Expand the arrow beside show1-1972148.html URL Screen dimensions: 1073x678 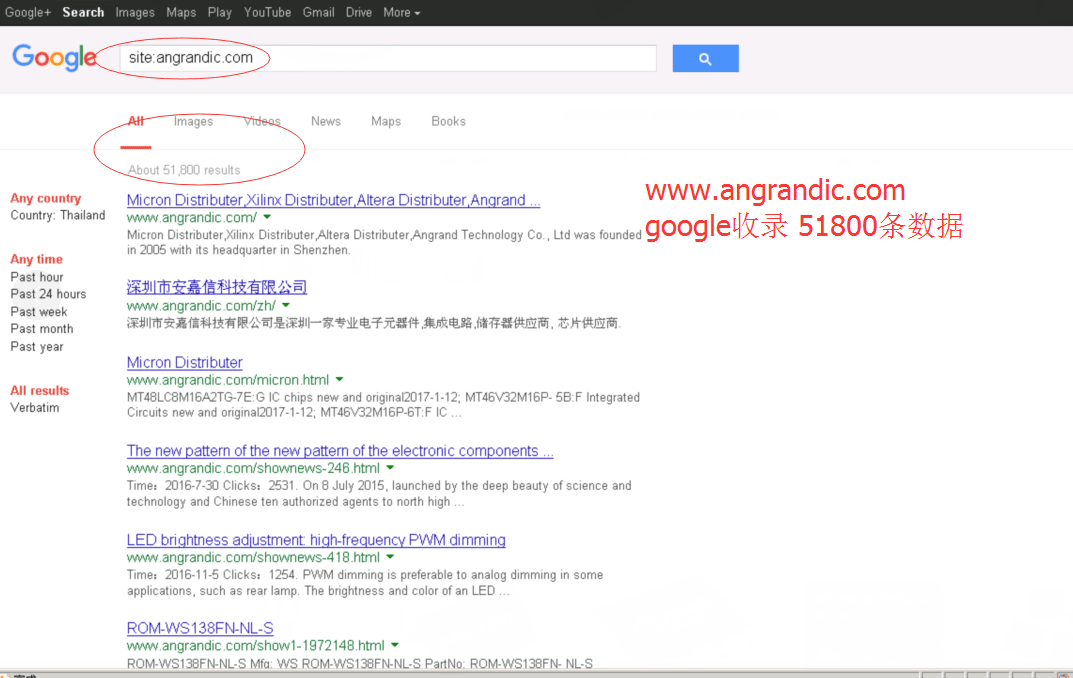395,645
